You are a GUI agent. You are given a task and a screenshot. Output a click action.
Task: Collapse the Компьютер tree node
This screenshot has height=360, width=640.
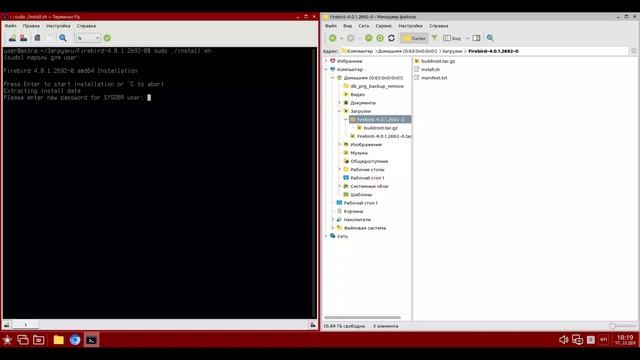pos(326,69)
